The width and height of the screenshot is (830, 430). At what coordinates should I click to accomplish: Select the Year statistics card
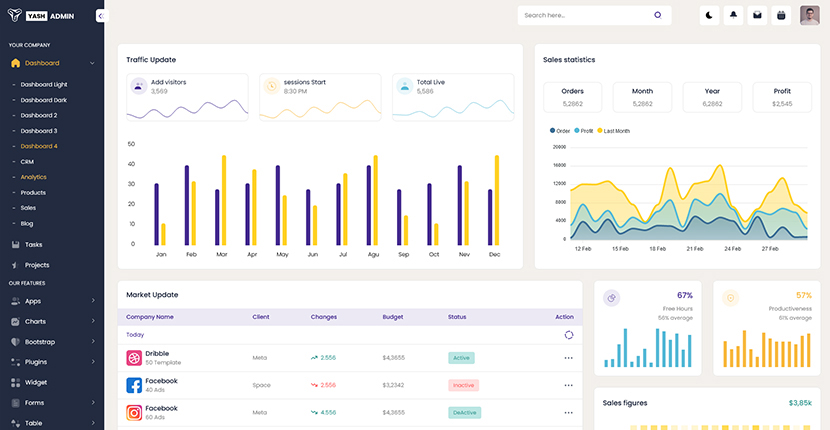(x=712, y=97)
